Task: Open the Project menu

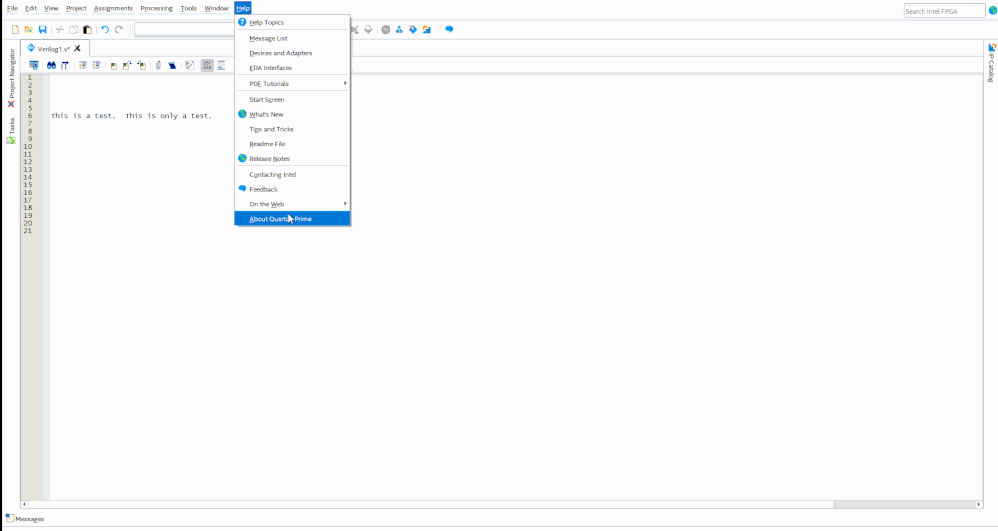Action: point(76,8)
